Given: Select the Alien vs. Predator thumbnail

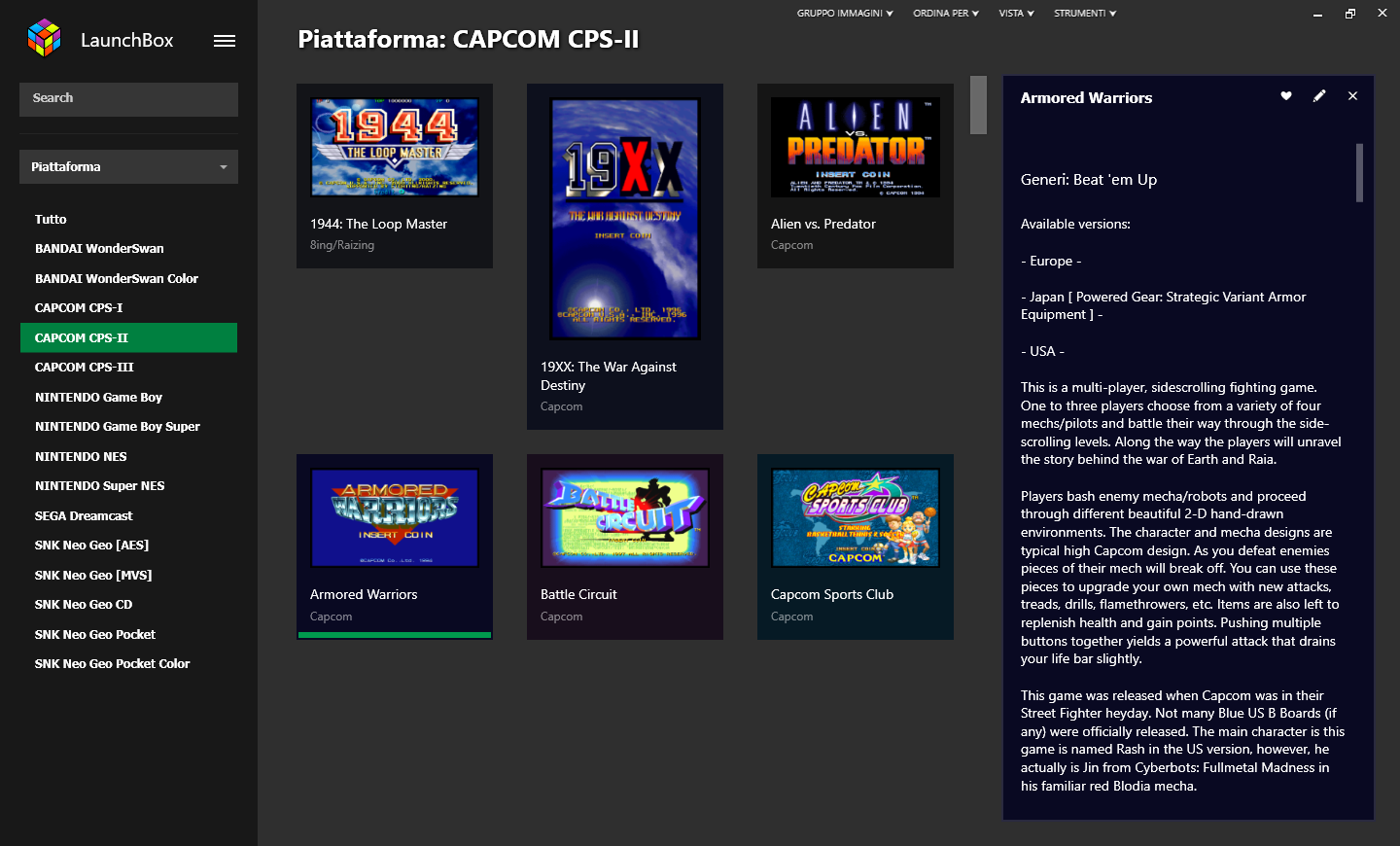Looking at the screenshot, I should tap(856, 147).
